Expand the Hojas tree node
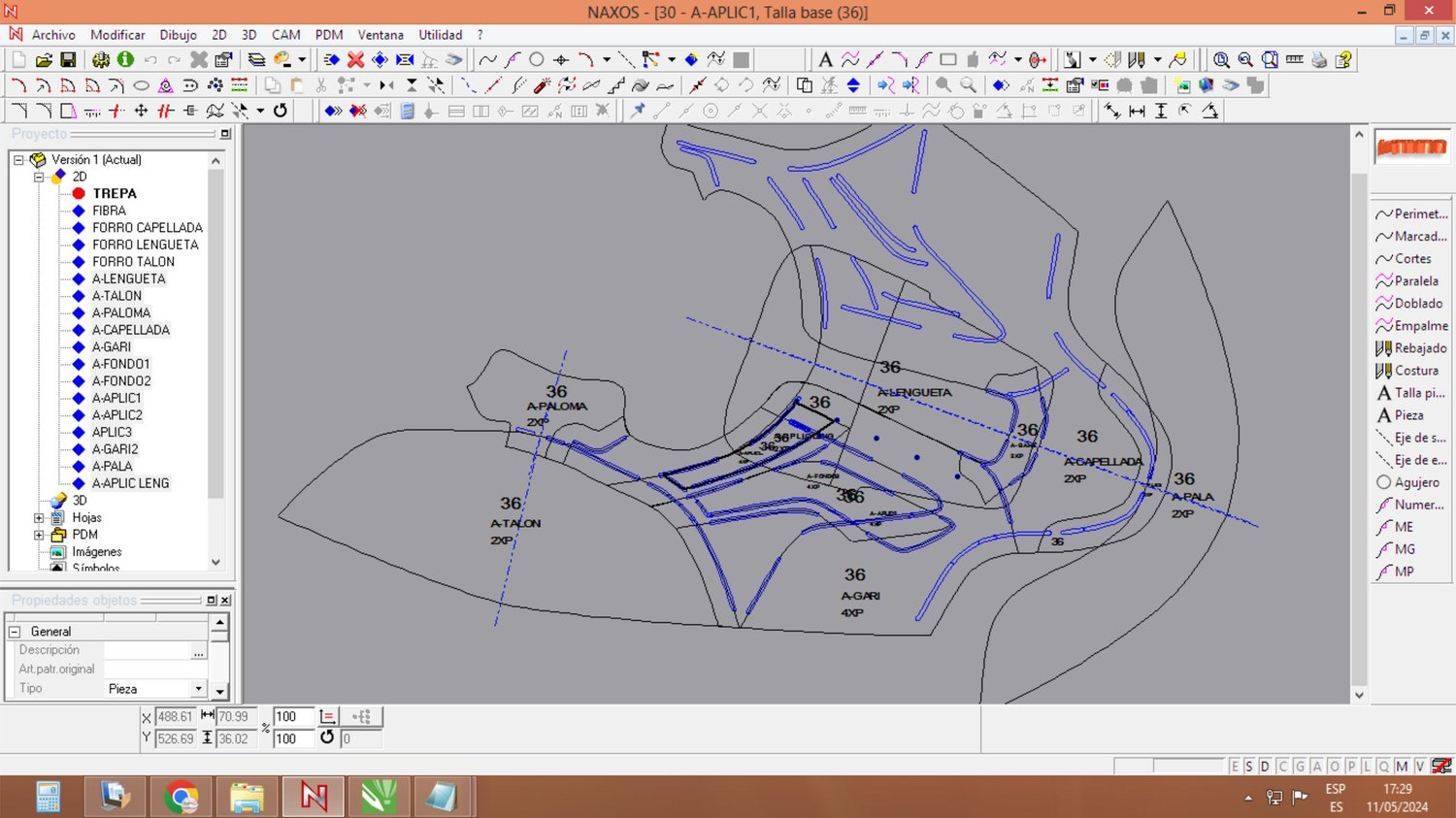The width and height of the screenshot is (1456, 818). 39,518
